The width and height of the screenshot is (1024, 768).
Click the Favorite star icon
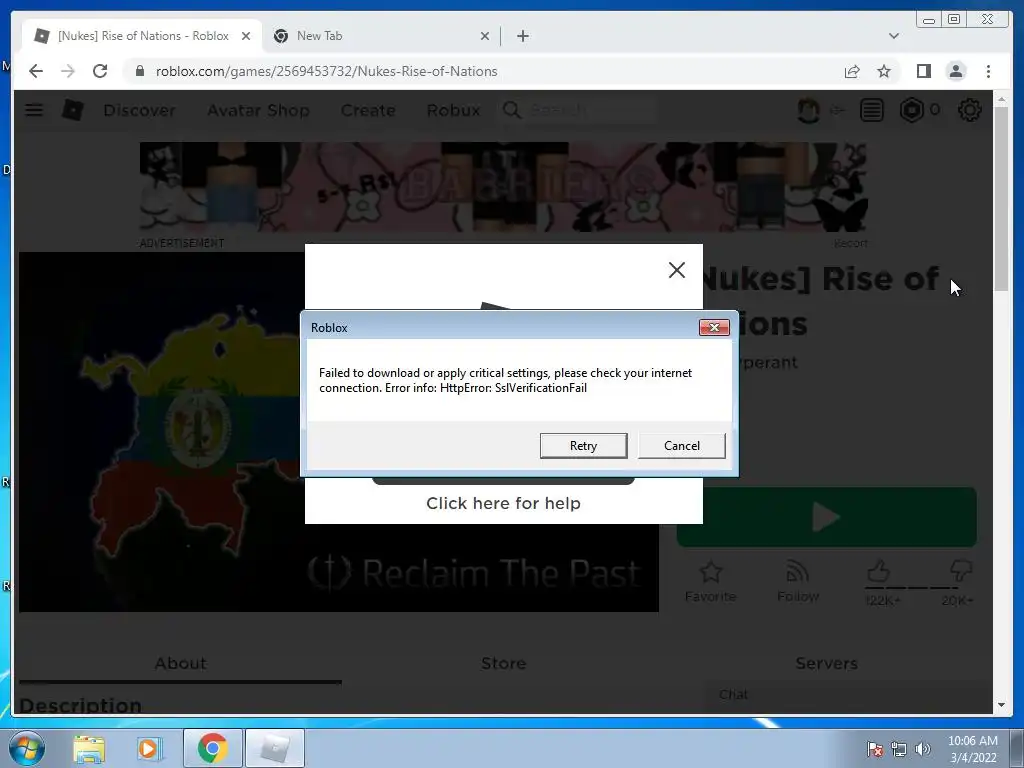(x=711, y=573)
